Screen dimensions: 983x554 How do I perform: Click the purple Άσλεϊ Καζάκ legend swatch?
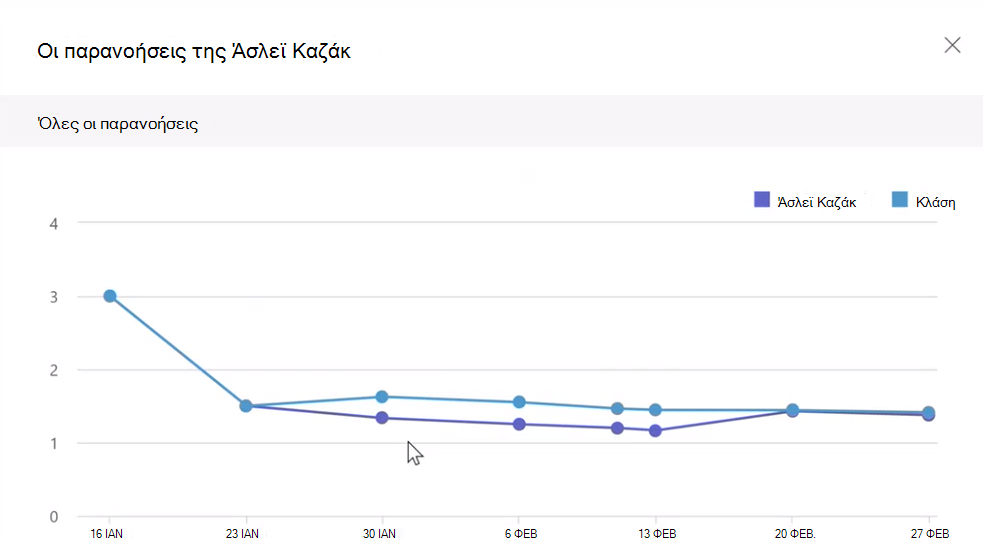(x=762, y=200)
